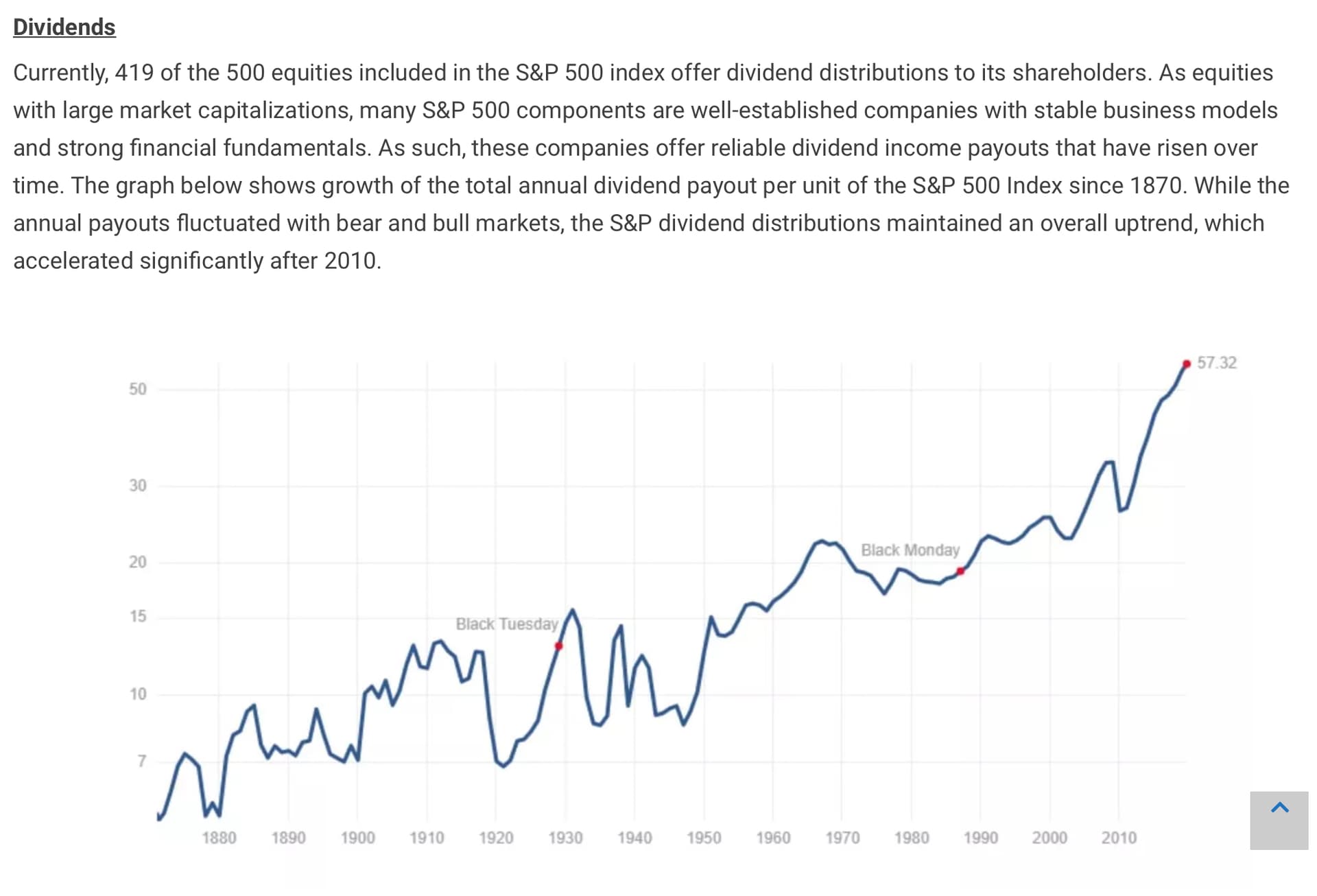Click the 50 label on the y-axis
Image resolution: width=1317 pixels, height=896 pixels.
[138, 389]
